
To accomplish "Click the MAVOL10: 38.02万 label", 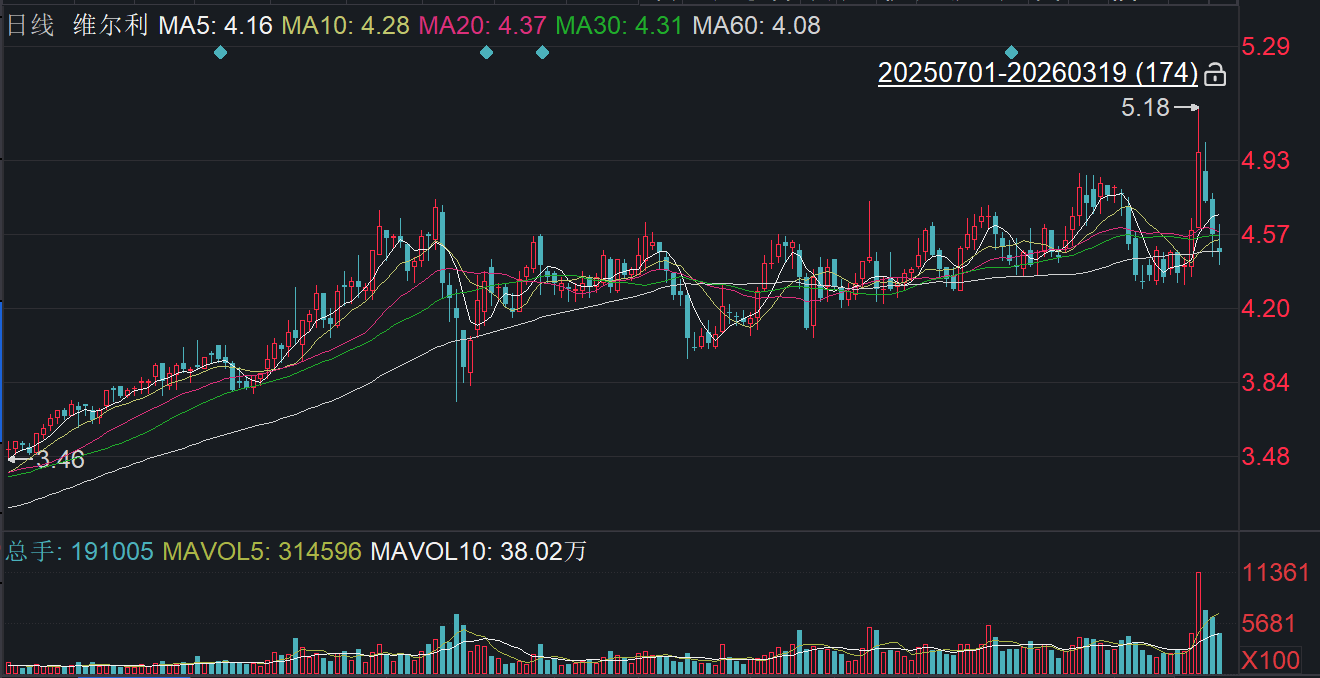I will tap(478, 551).
